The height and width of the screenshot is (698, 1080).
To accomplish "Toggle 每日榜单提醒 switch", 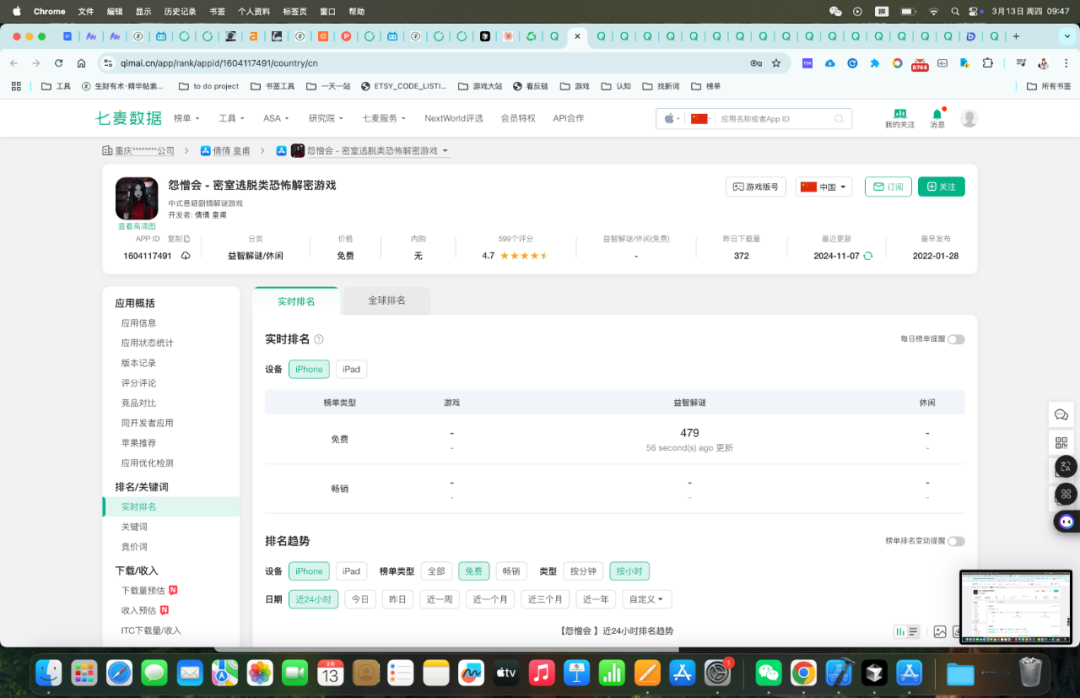I will (956, 339).
